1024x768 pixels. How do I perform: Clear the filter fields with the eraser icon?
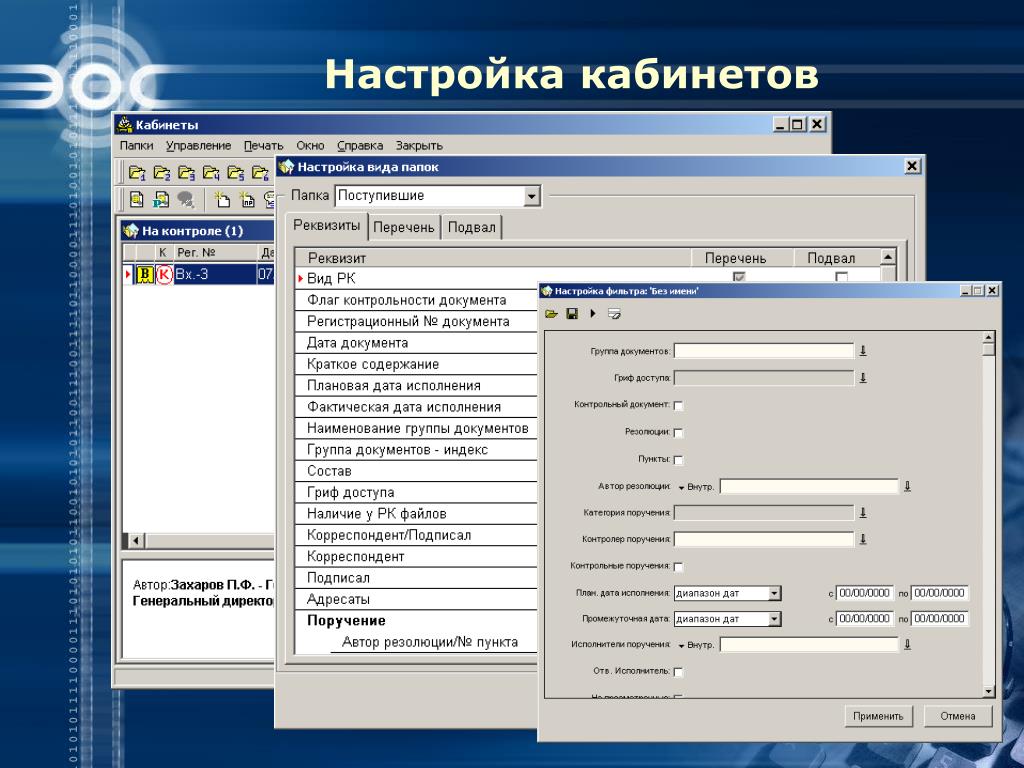point(614,314)
